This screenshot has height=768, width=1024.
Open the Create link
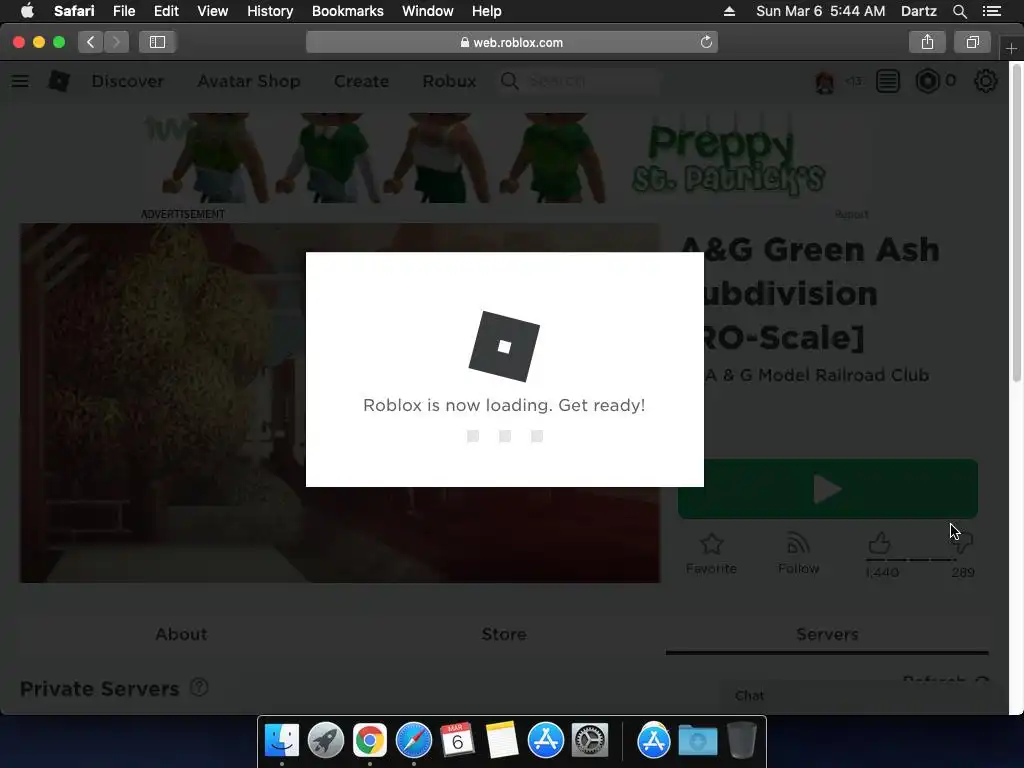361,81
